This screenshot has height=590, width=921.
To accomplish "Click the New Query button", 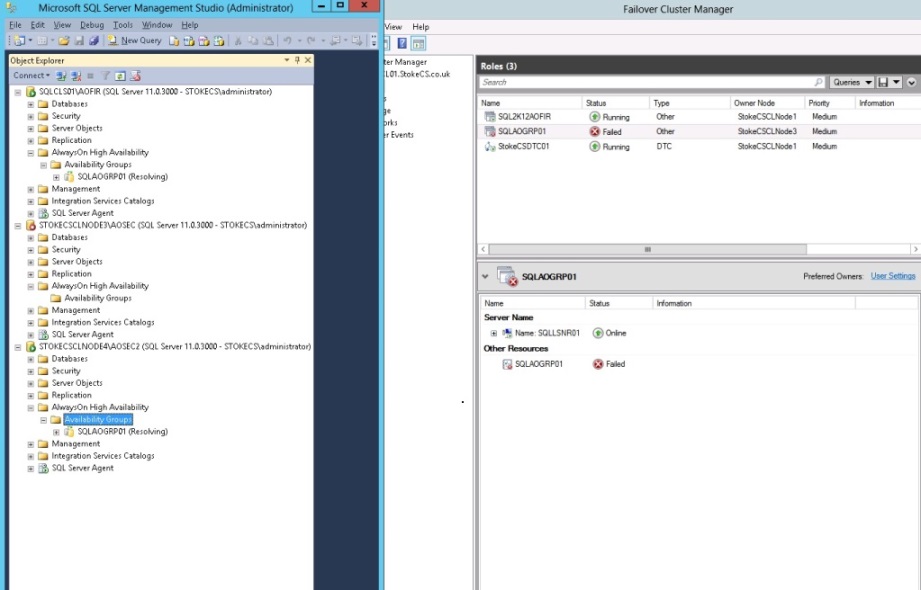I will 135,41.
